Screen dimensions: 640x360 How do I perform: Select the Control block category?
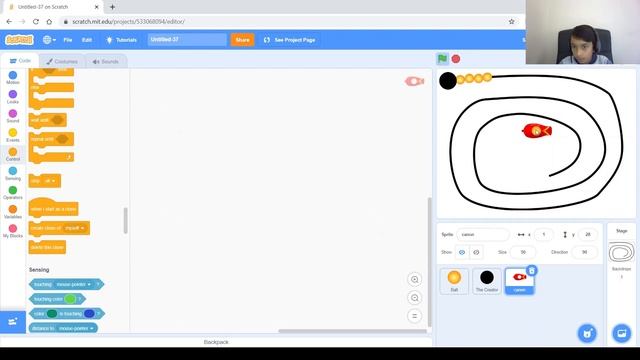(13, 154)
